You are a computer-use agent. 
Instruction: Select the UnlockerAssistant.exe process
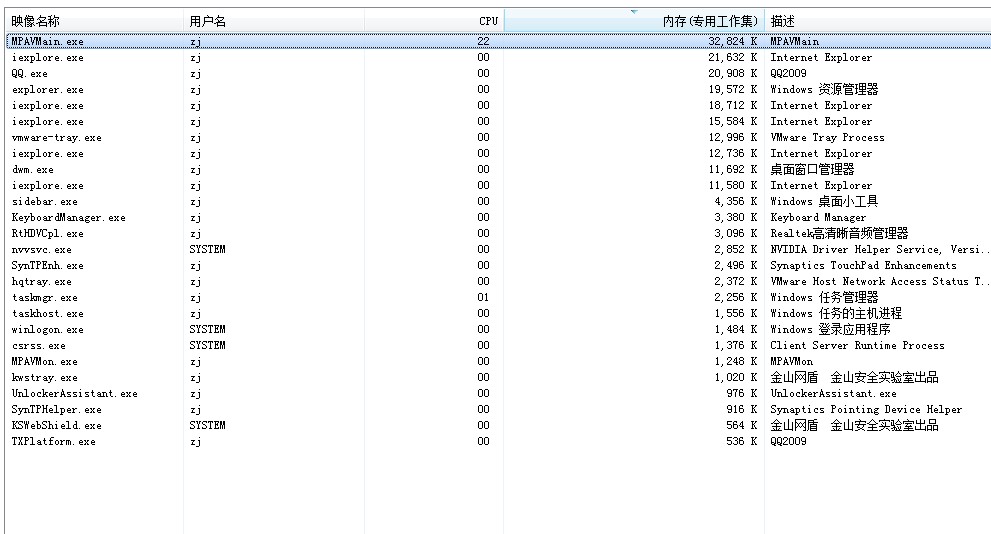click(x=75, y=394)
